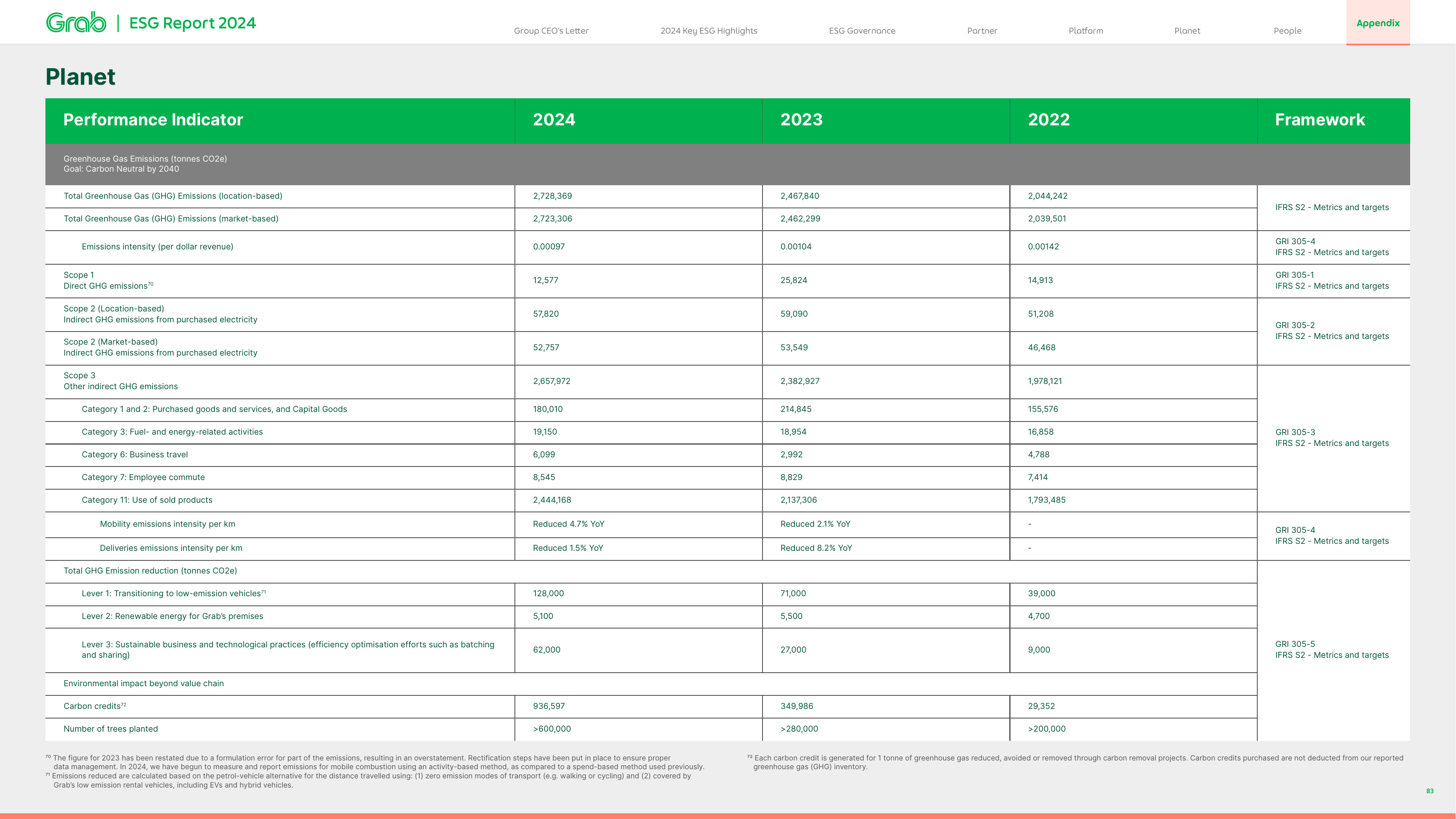This screenshot has width=1456, height=819.
Task: Click trees planted value >600,000
Action: coord(552,729)
